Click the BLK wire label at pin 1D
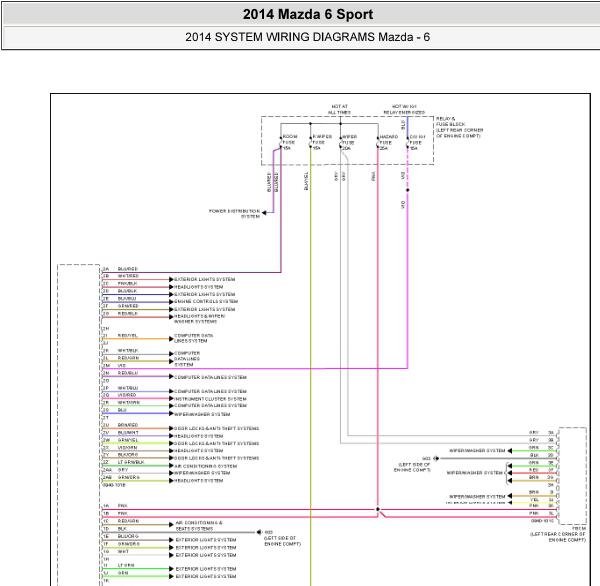This screenshot has height=586, width=600. (x=122, y=529)
